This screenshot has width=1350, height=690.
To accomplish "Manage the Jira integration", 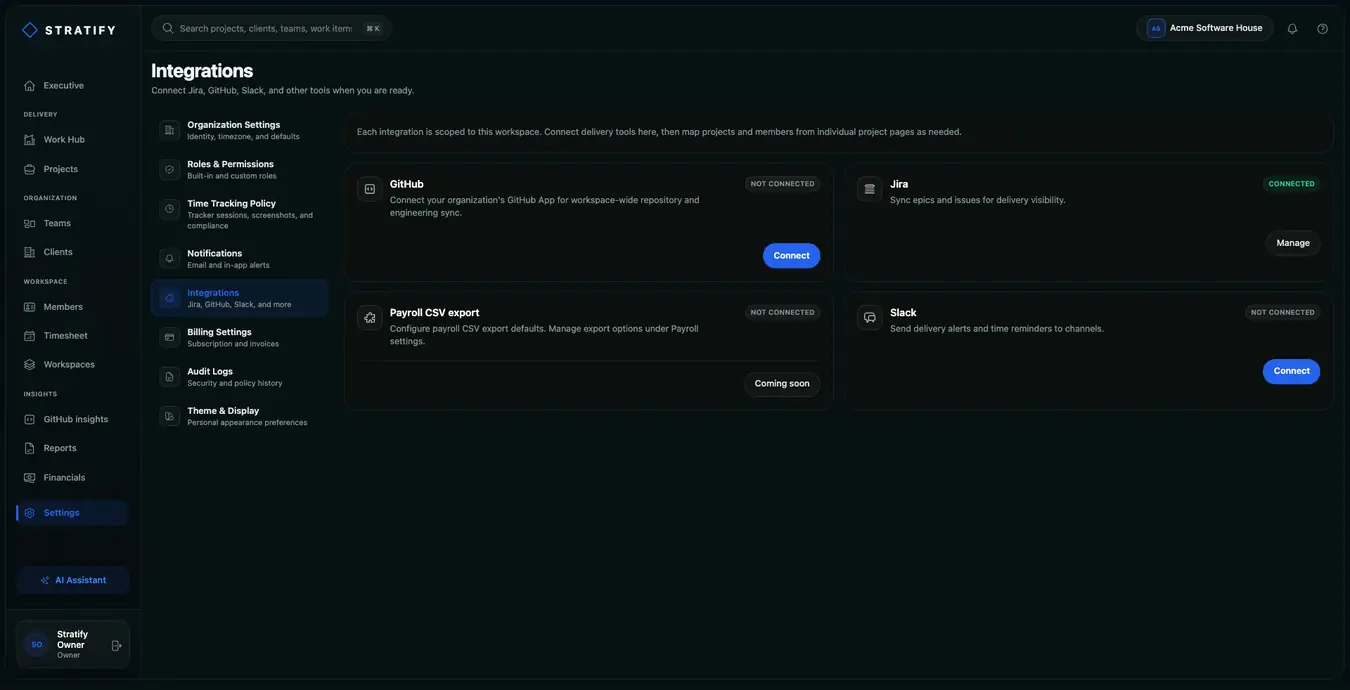I will tap(1293, 243).
